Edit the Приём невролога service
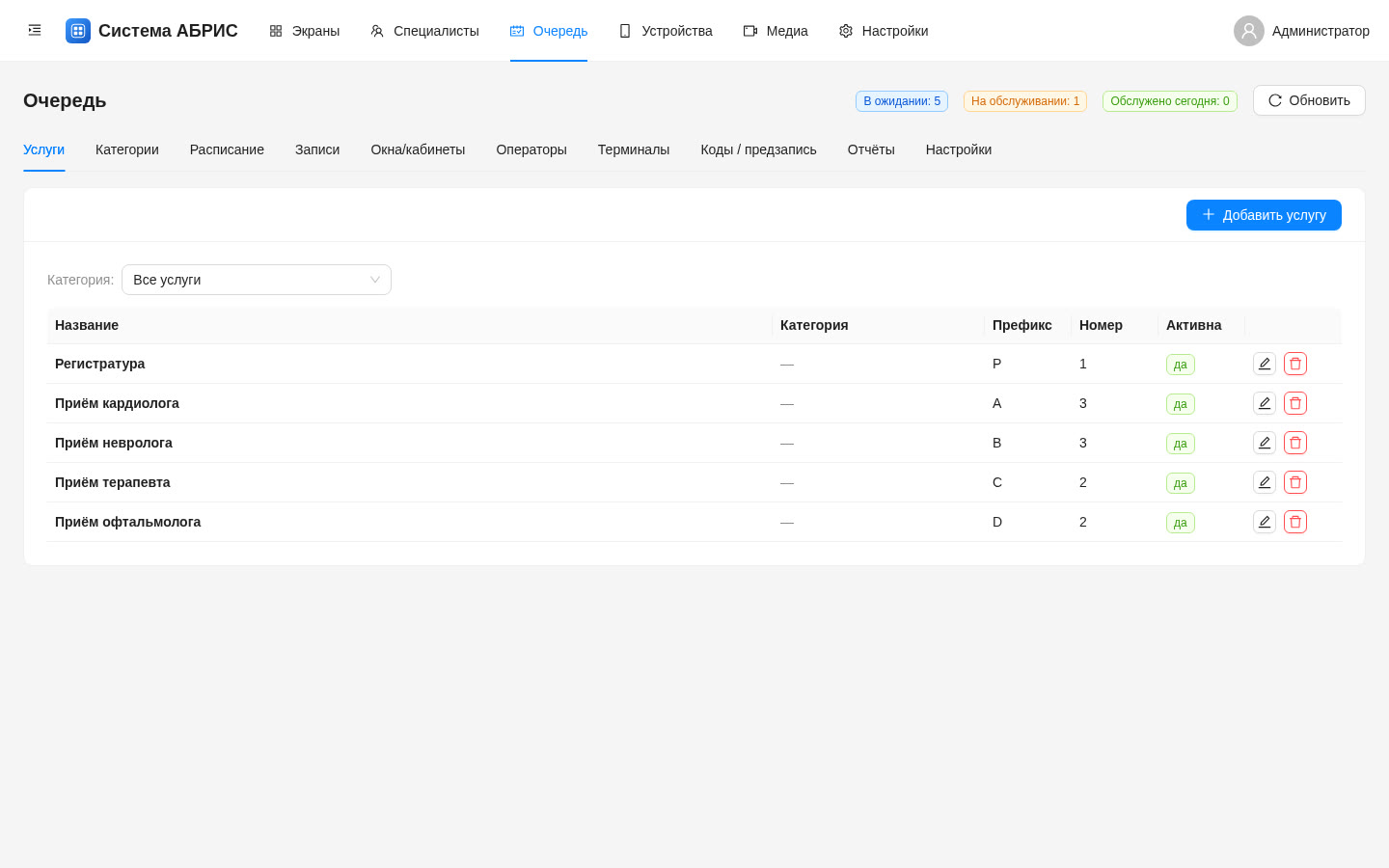This screenshot has height=868, width=1389. pyautogui.click(x=1265, y=443)
